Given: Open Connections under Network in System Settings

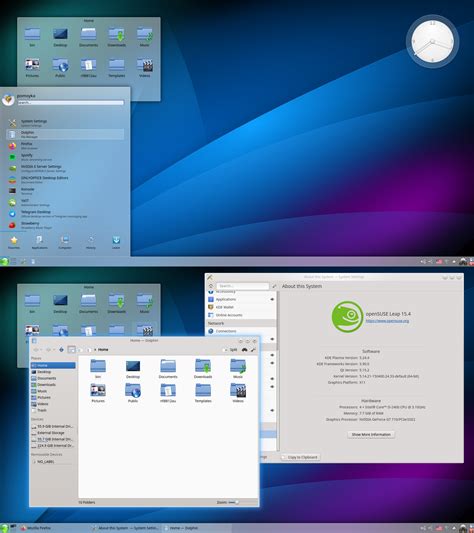Looking at the screenshot, I should (x=241, y=331).
